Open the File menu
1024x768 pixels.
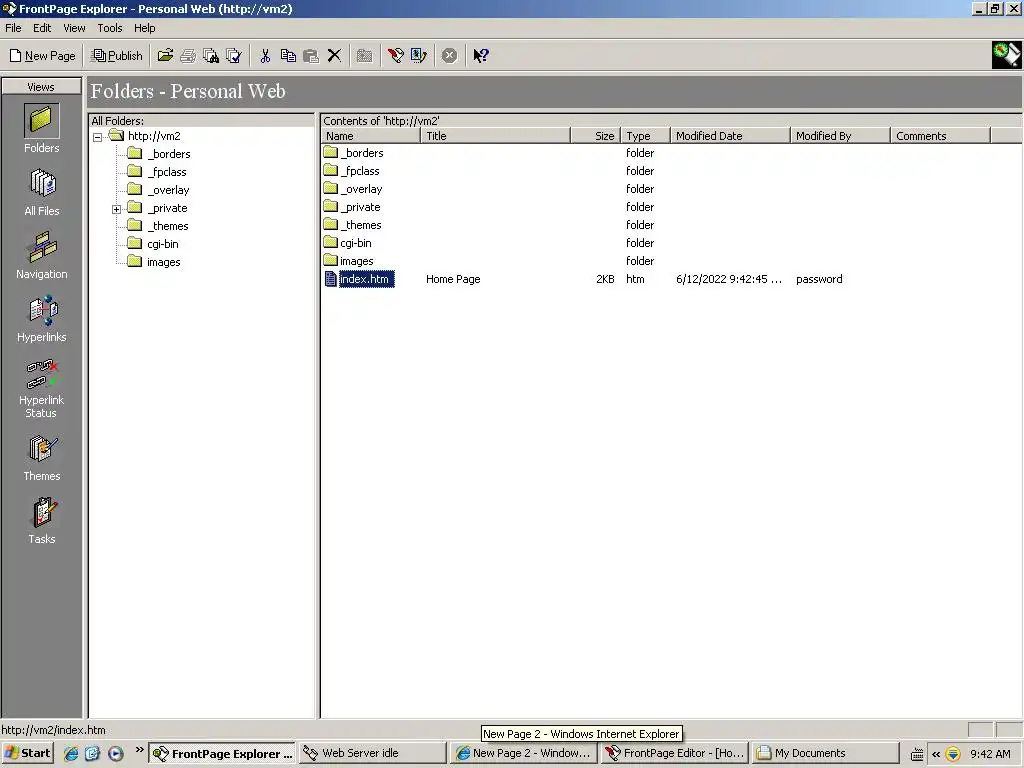pos(13,28)
